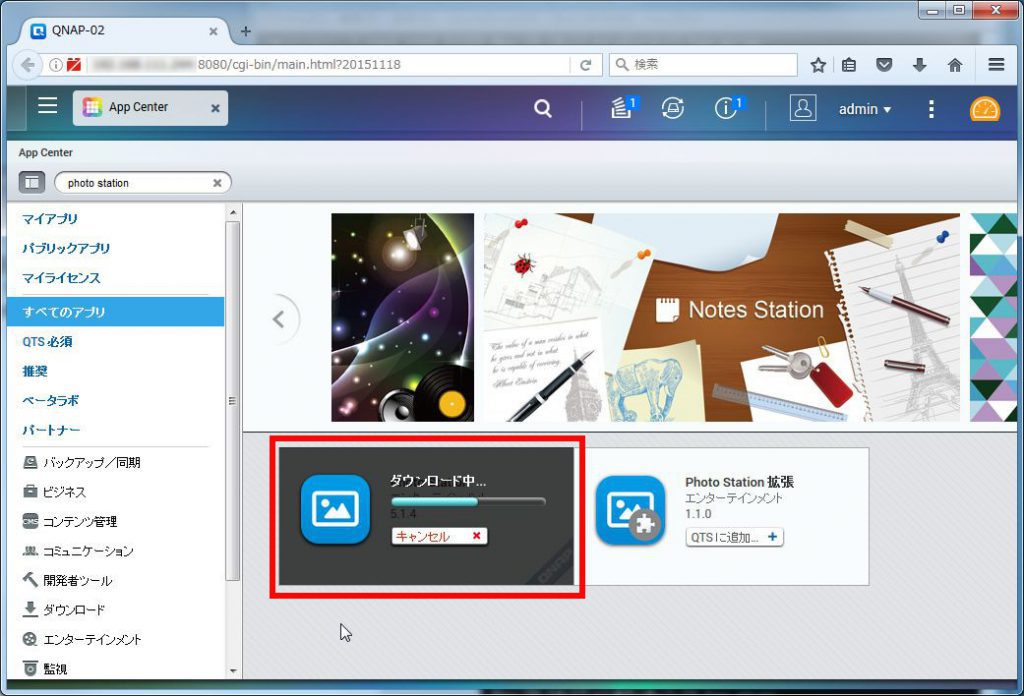Click the Photo Station 拡張 app icon

[x=630, y=510]
